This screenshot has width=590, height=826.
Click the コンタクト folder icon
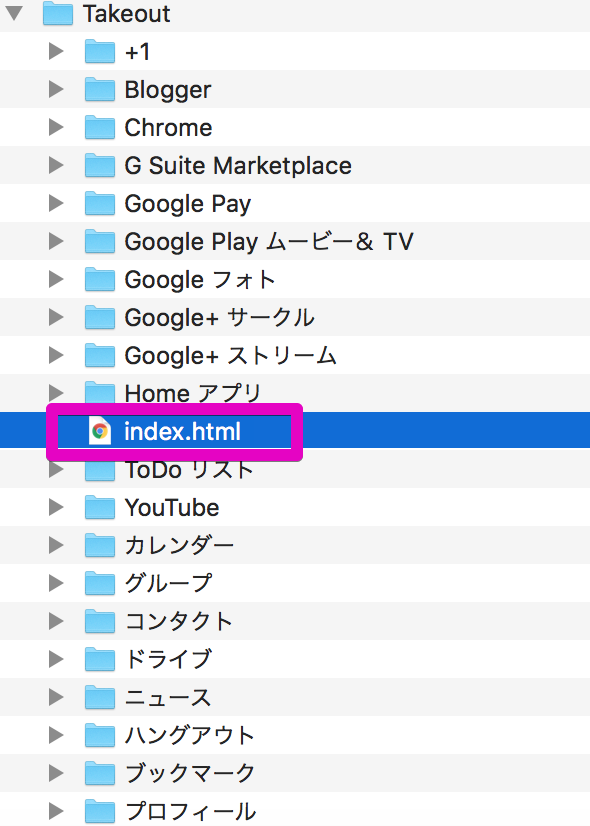100,621
